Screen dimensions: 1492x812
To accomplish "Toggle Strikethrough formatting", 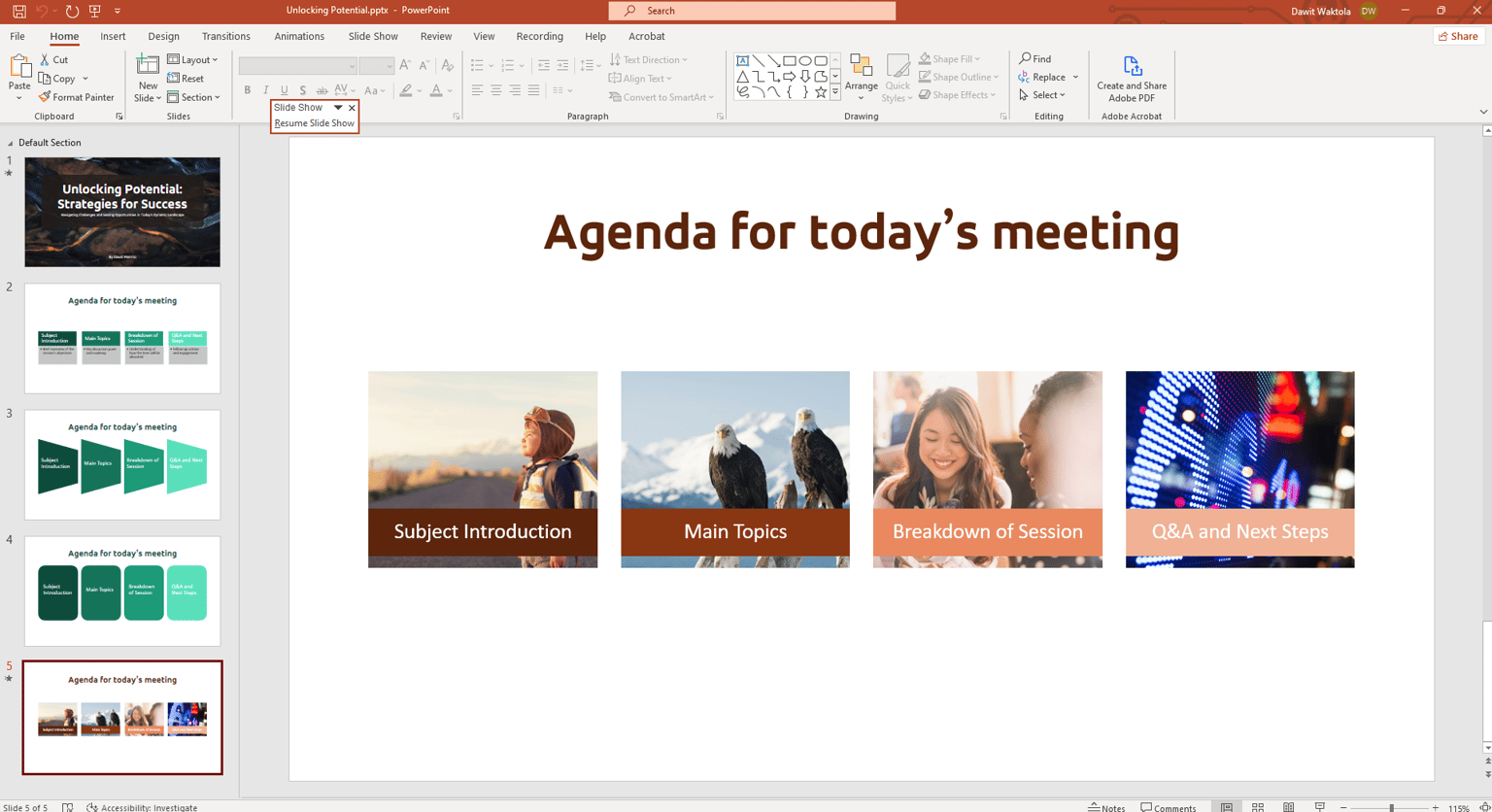I will (322, 90).
